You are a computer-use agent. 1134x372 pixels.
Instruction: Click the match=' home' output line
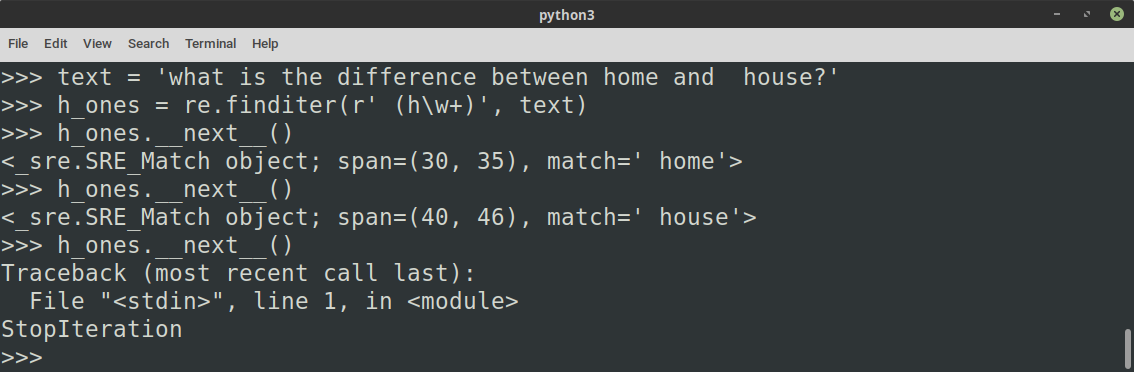point(372,161)
